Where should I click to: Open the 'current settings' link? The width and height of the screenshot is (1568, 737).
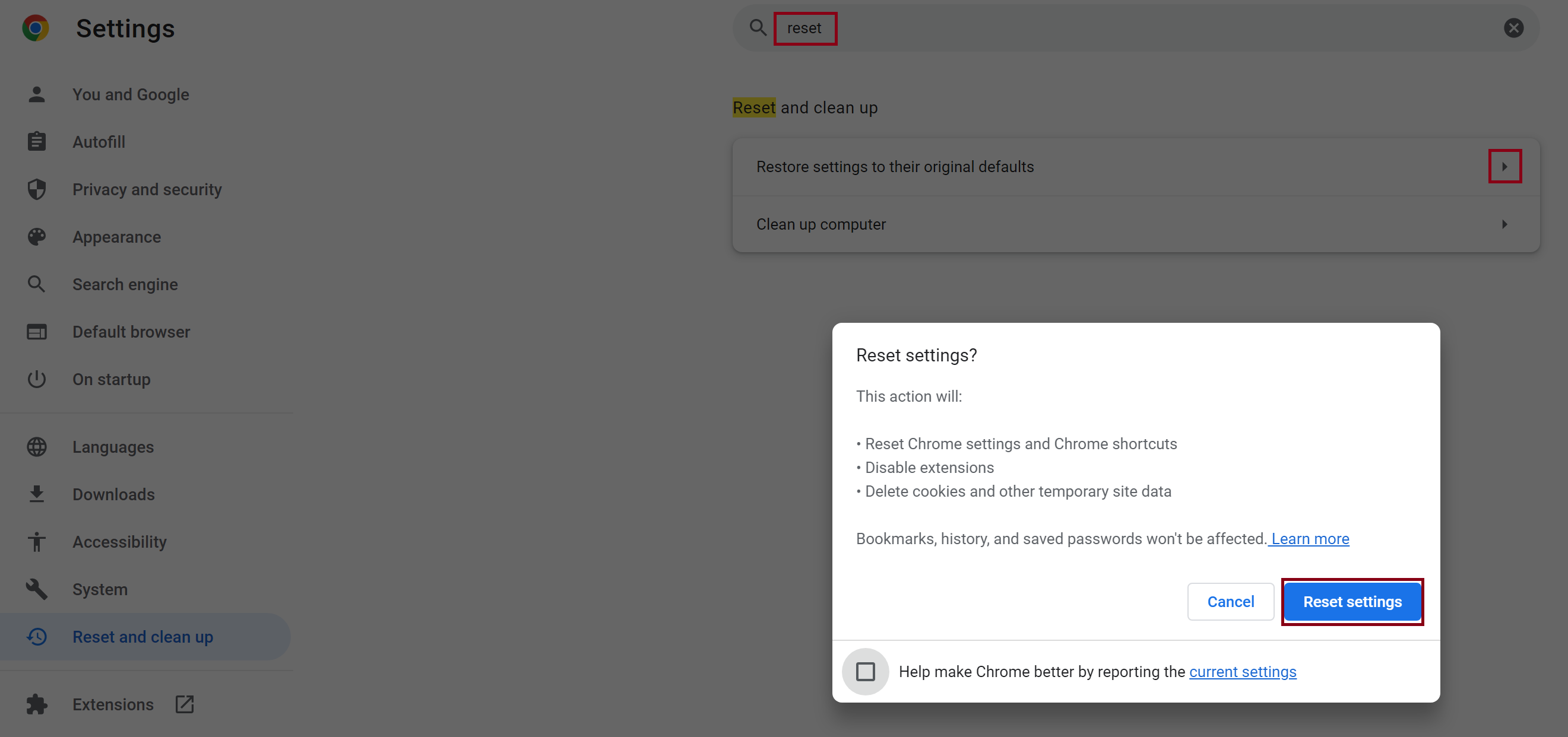click(x=1243, y=671)
